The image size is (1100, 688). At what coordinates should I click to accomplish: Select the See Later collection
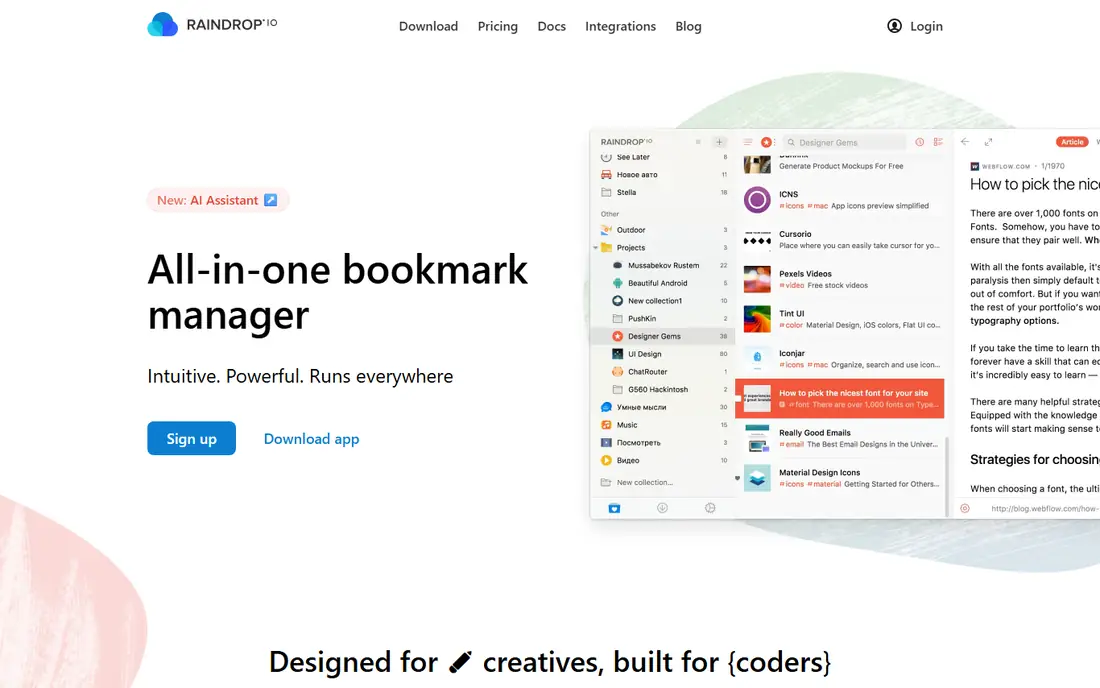click(x=663, y=157)
